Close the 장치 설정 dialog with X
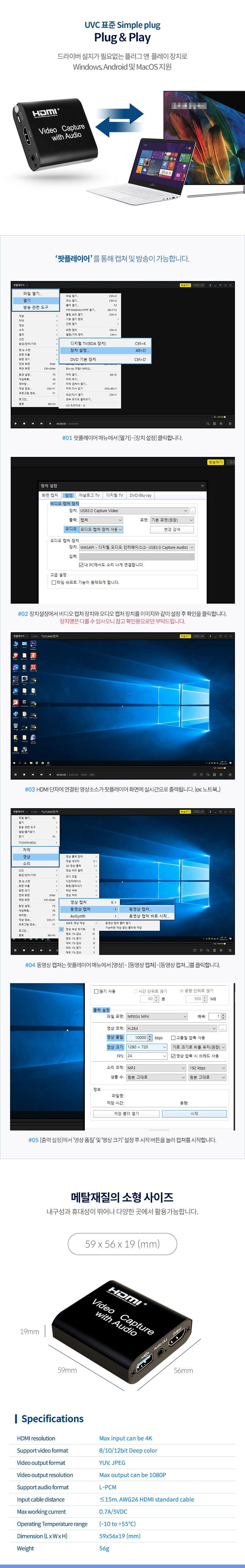Image resolution: width=245 pixels, height=1568 pixels. click(202, 486)
